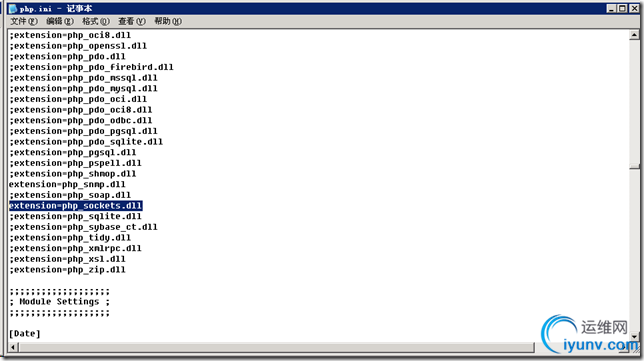Close the php.ini Notepad window

tap(634, 9)
